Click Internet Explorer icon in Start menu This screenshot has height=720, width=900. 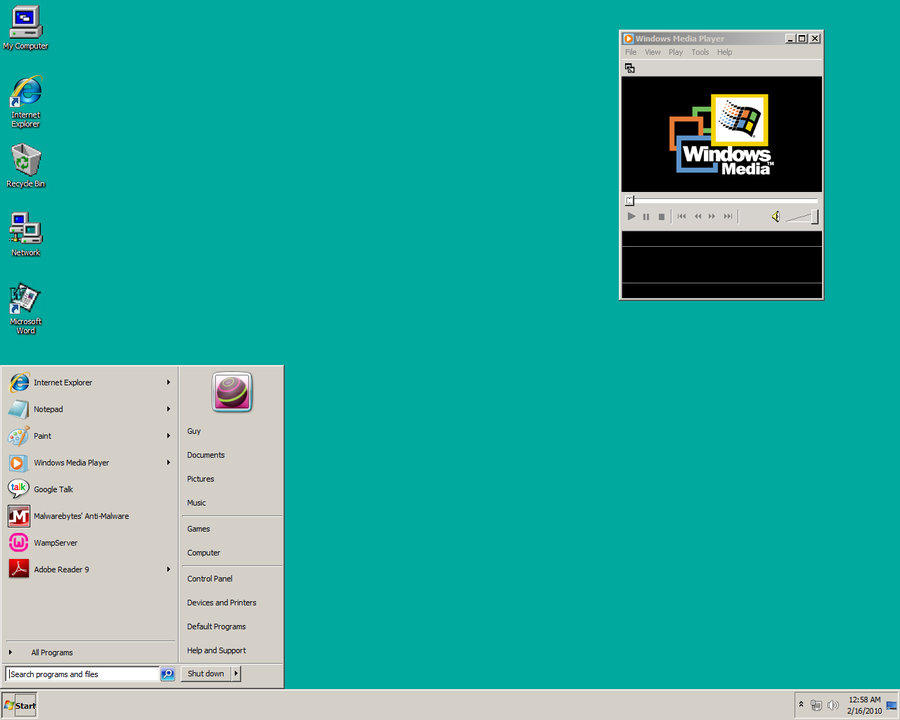pyautogui.click(x=19, y=382)
